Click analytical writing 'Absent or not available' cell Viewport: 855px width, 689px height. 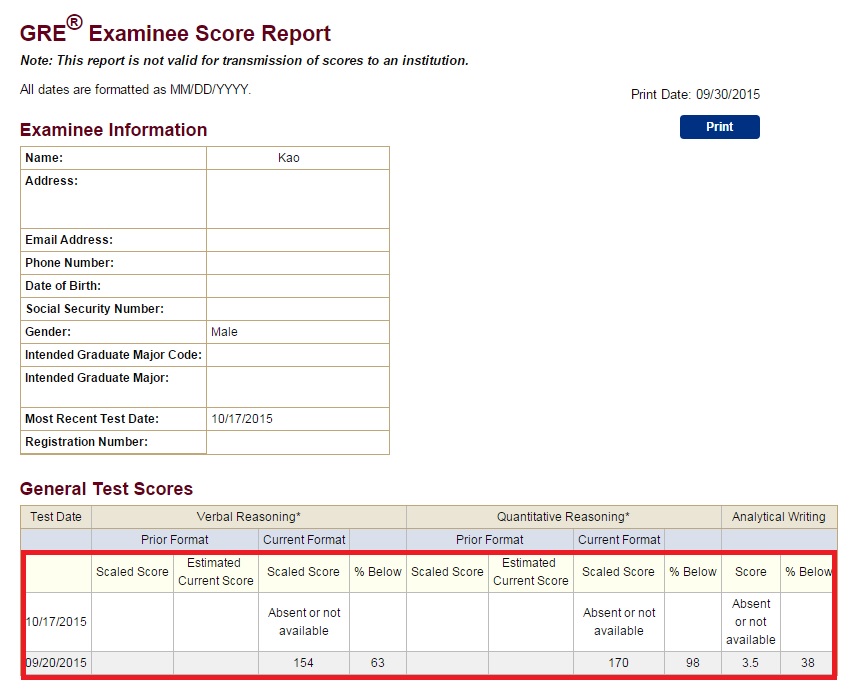(751, 622)
